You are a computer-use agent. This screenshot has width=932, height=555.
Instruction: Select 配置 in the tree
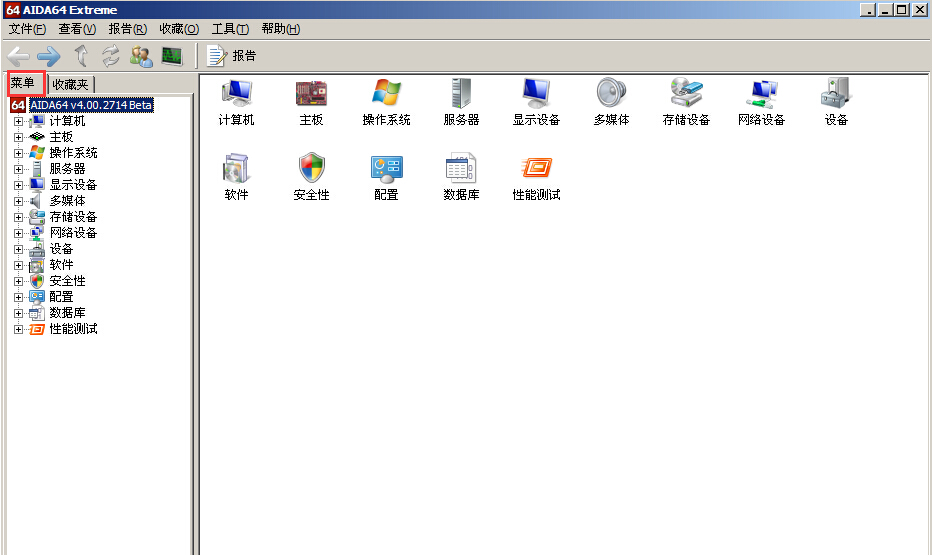[61, 297]
